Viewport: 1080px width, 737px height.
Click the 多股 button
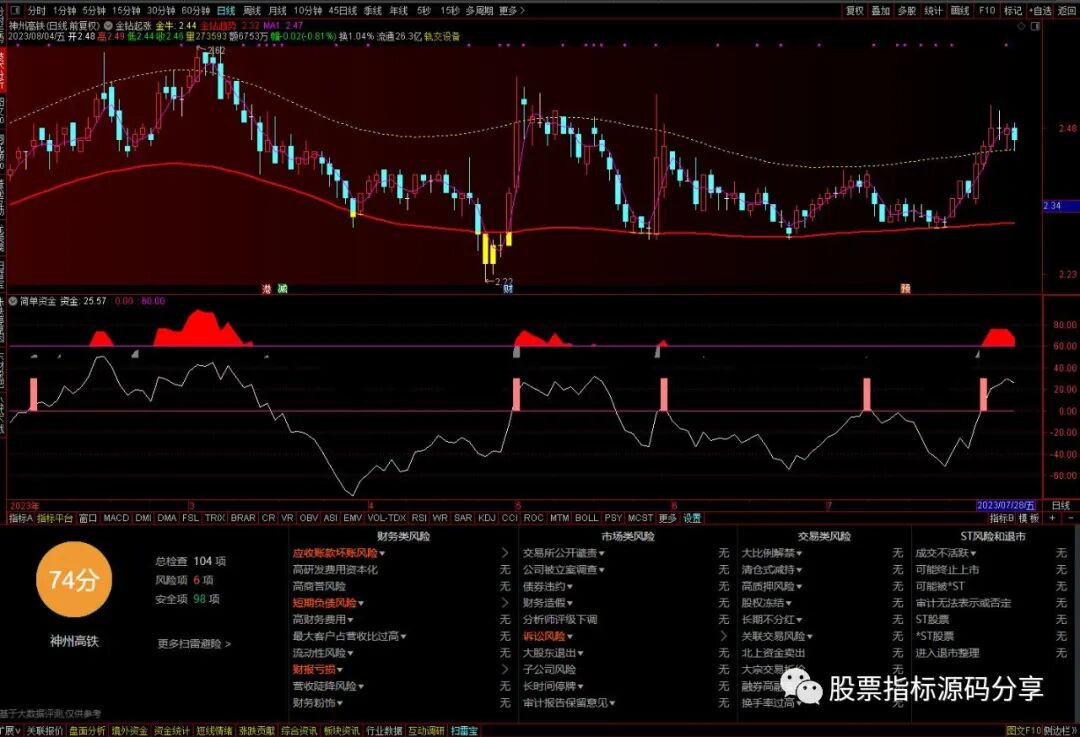[907, 10]
